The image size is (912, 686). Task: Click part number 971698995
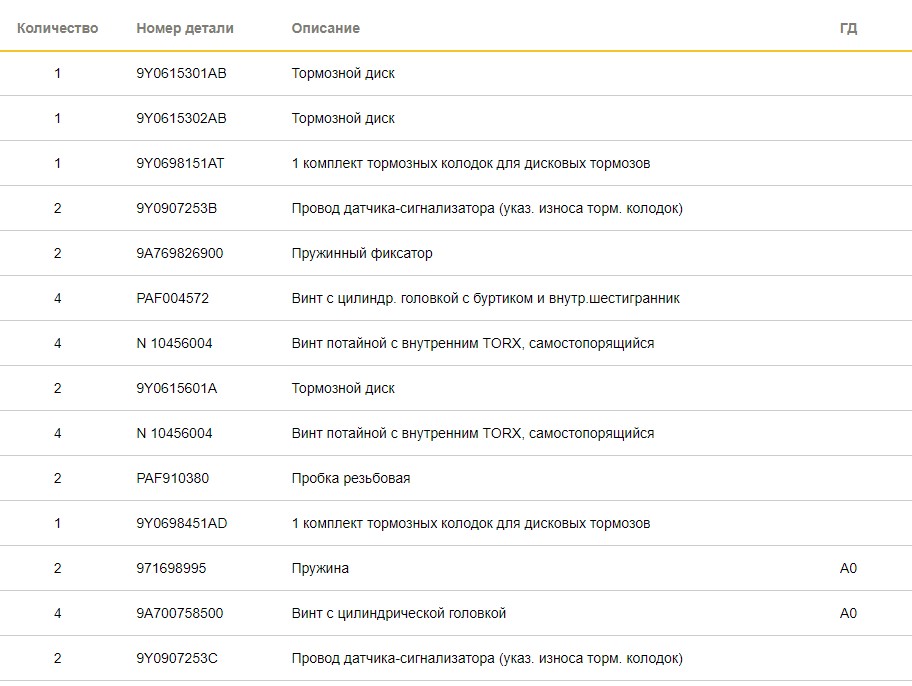(x=171, y=568)
